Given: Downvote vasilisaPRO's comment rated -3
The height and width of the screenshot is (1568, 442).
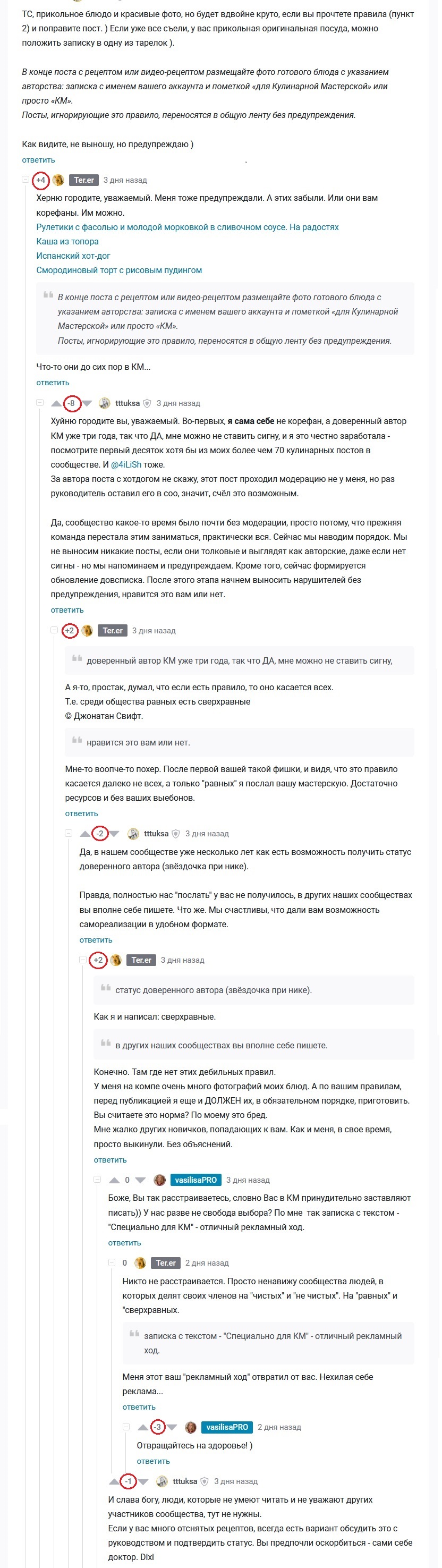Looking at the screenshot, I should [172, 1427].
